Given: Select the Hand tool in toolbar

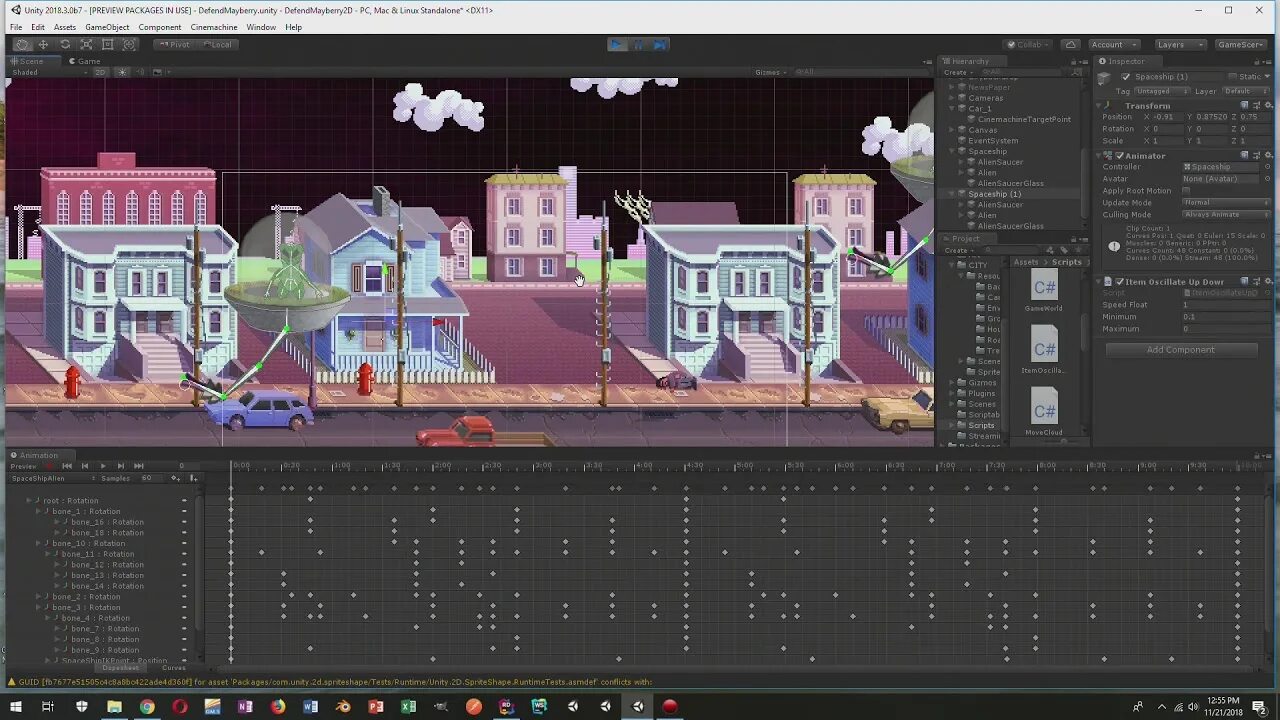Looking at the screenshot, I should (22, 44).
